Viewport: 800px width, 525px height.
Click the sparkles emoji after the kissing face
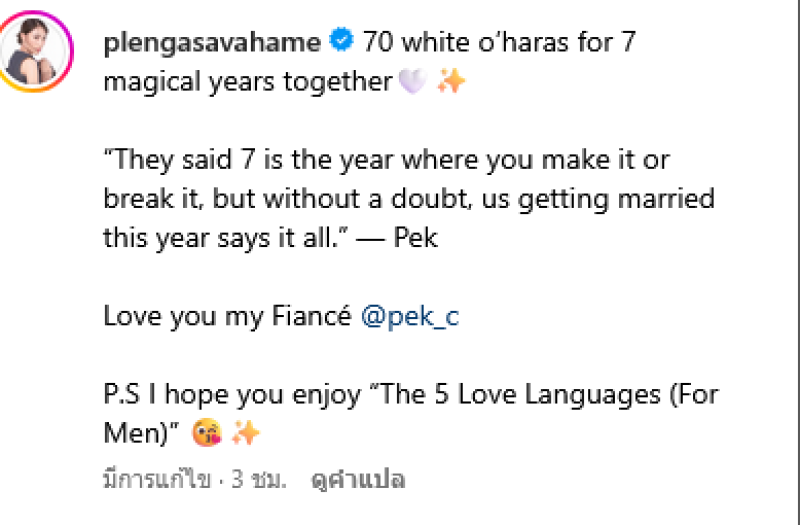click(246, 433)
